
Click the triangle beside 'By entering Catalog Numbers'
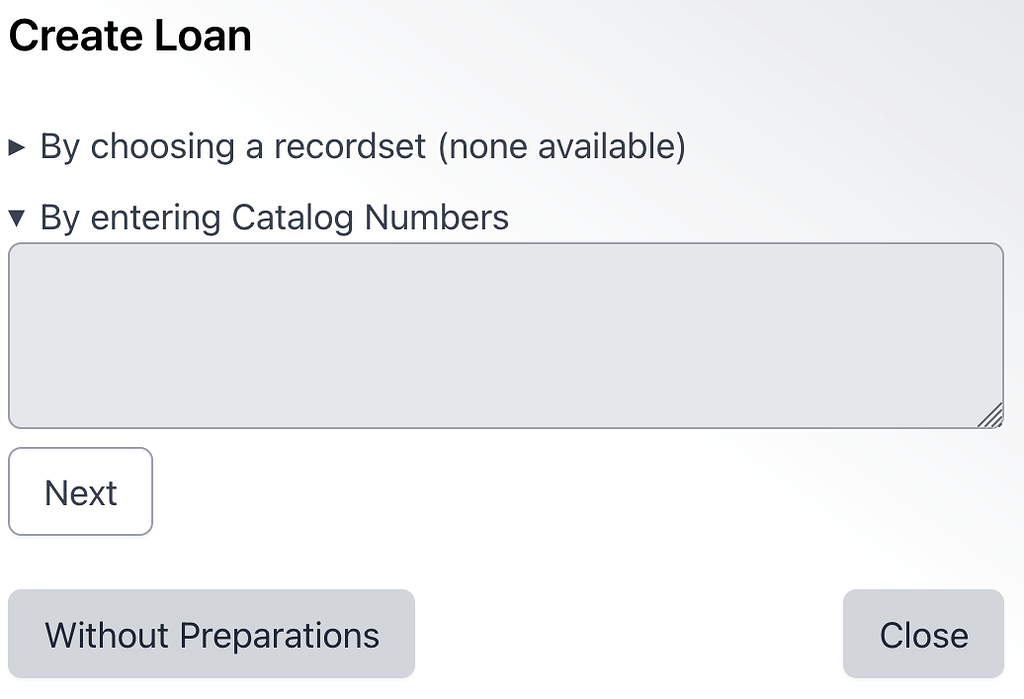18,217
